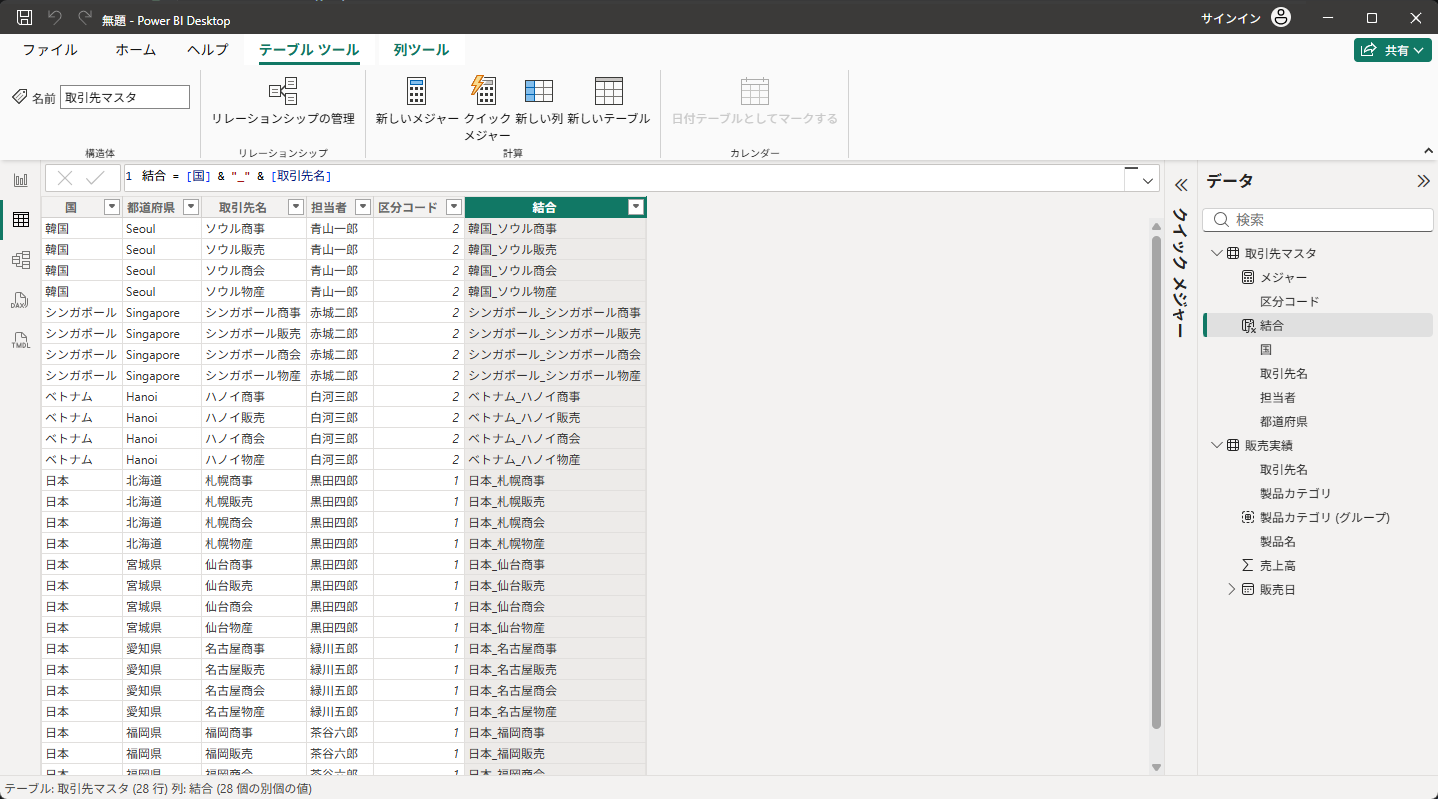Commit formula with checkmark icon

[x=96, y=178]
